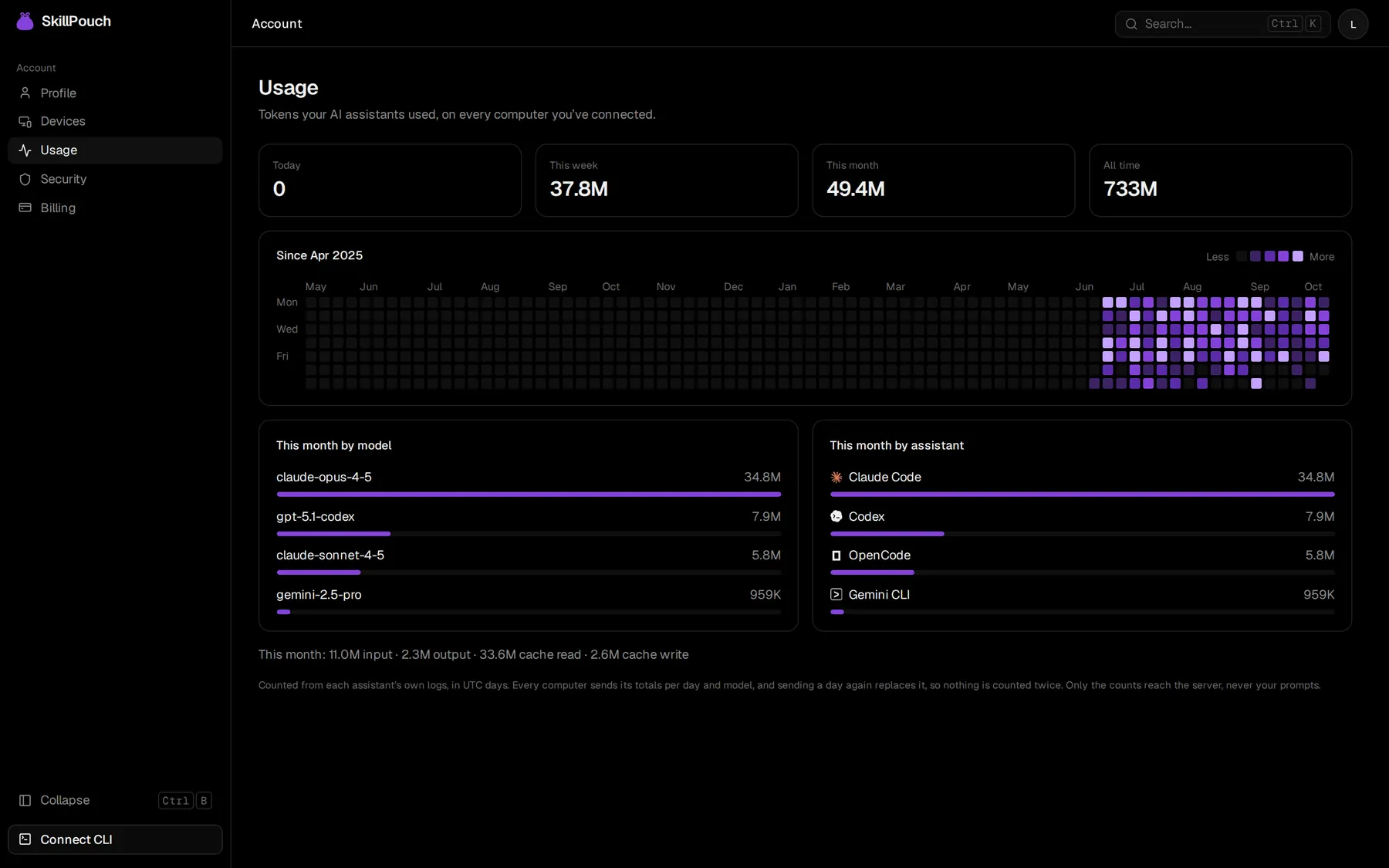Click the "Since Apr 2025" heading
1389x868 pixels.
319,255
